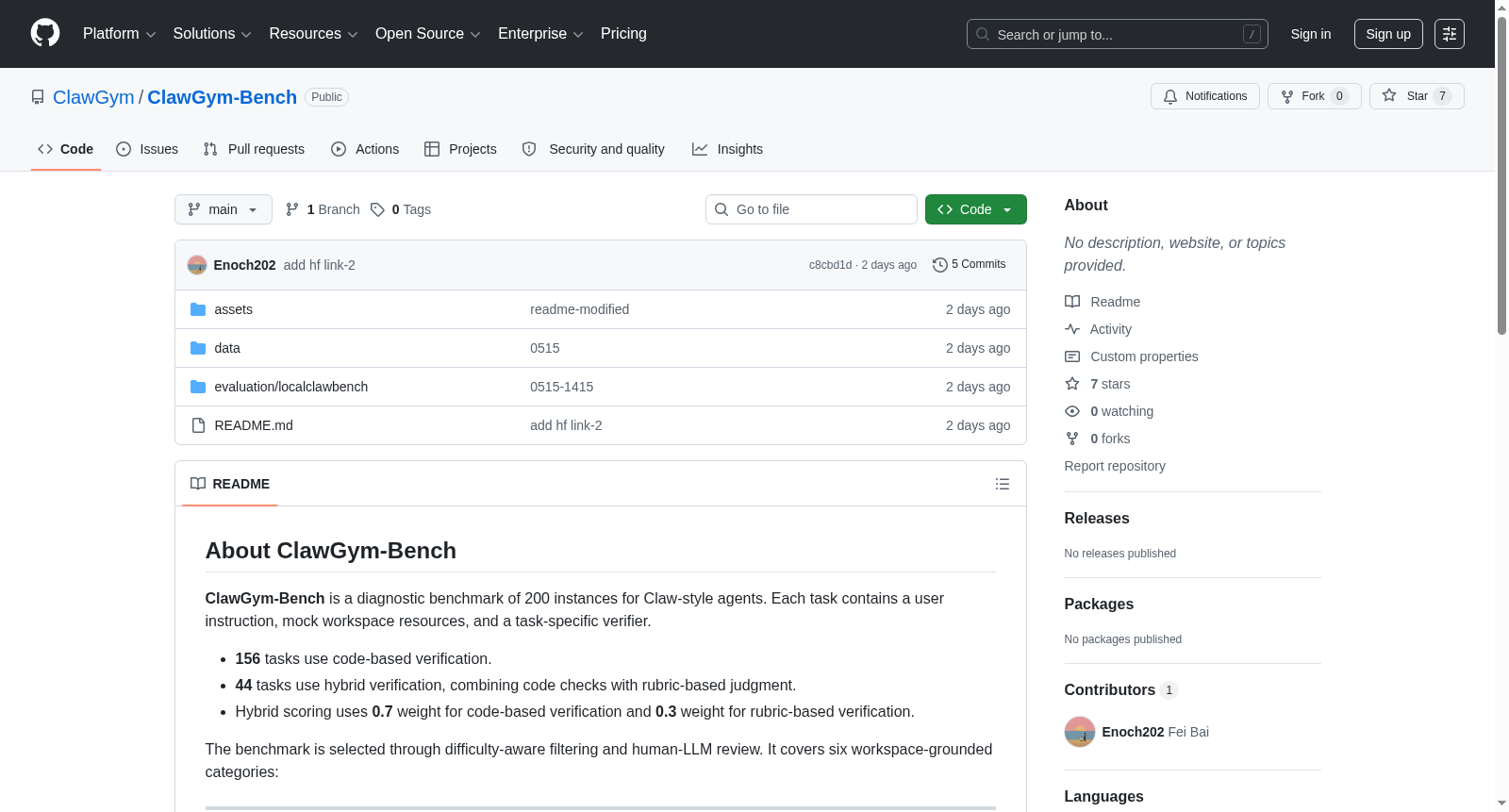
Task: Expand the Enterprise menu
Action: point(540,34)
